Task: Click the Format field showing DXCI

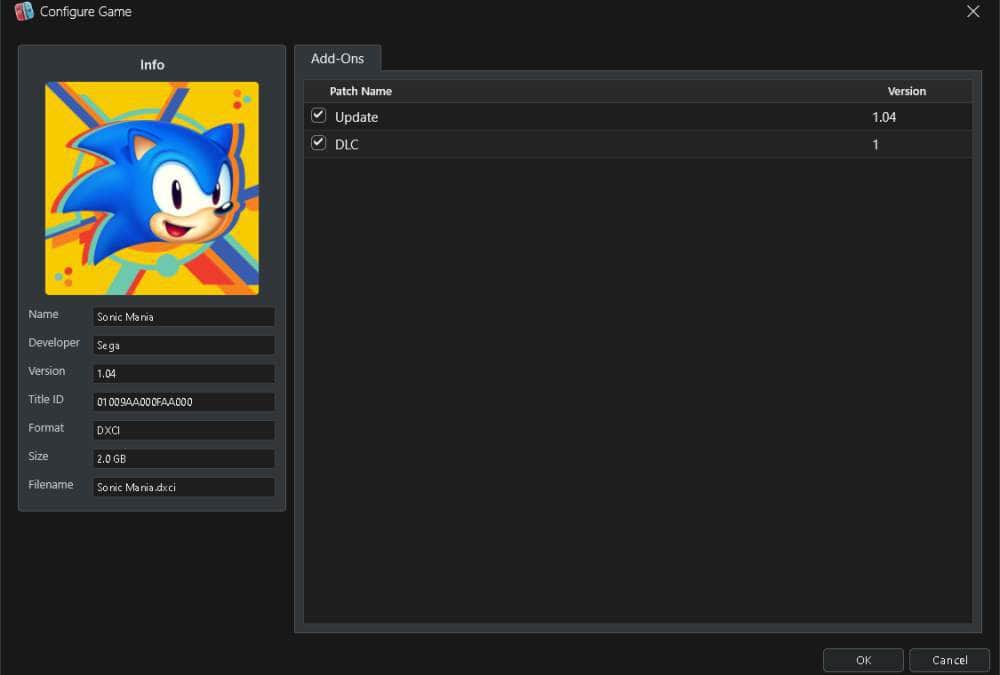Action: coord(184,430)
